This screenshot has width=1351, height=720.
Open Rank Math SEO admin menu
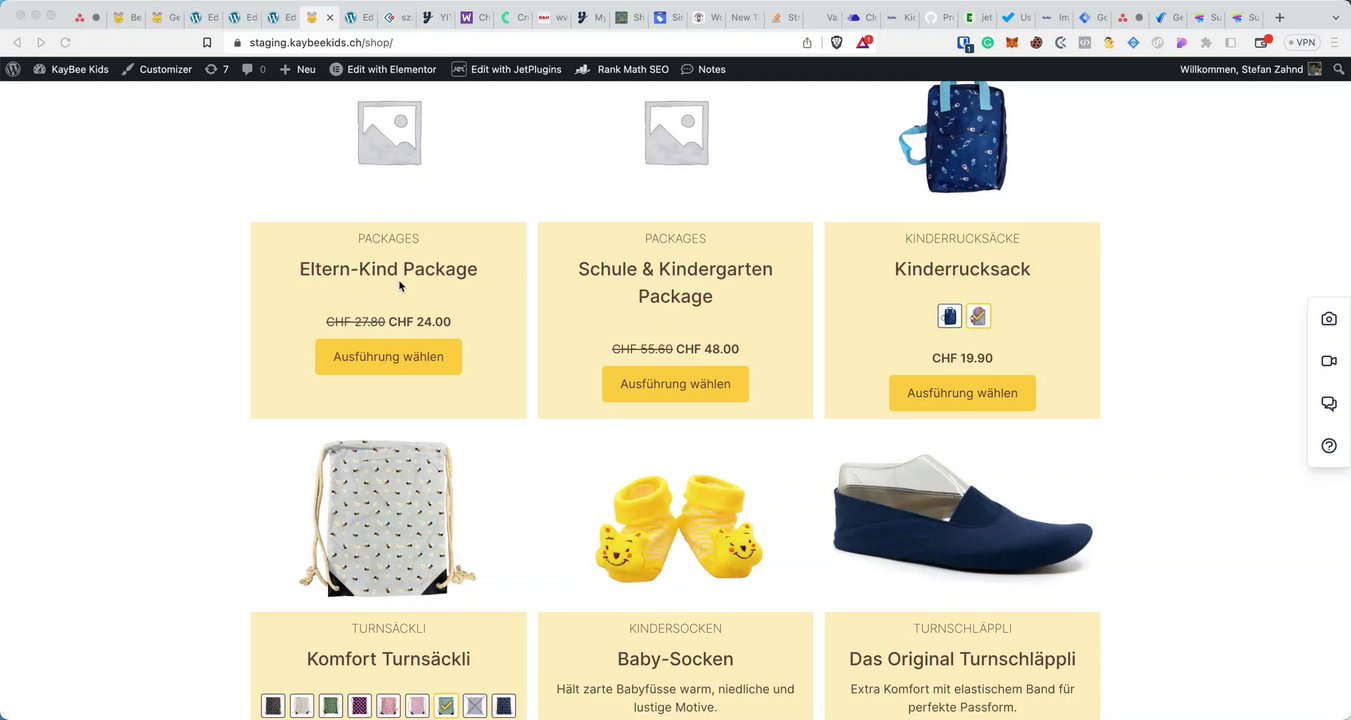pos(622,69)
